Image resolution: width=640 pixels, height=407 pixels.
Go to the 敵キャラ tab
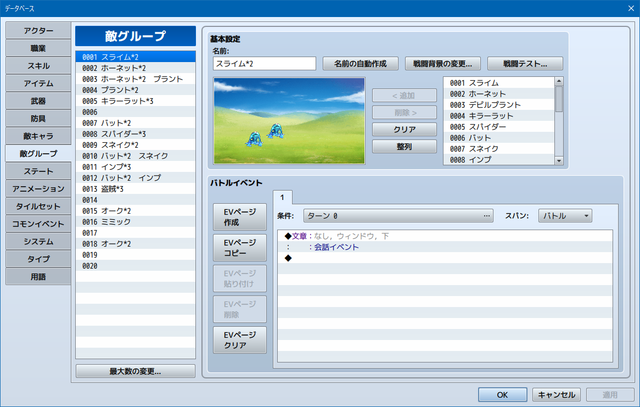coord(38,136)
